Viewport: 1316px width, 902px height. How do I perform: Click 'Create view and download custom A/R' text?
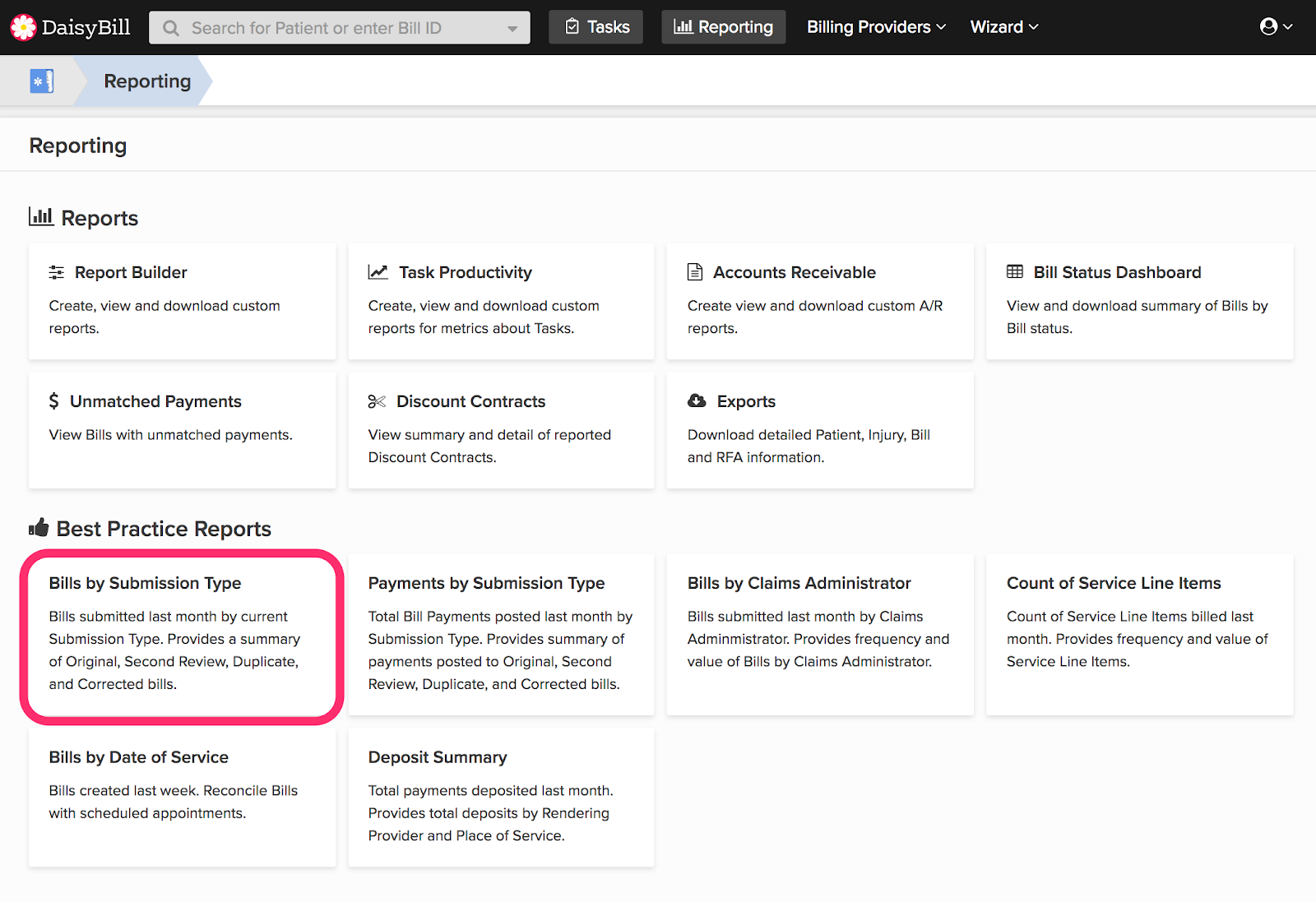coord(815,306)
